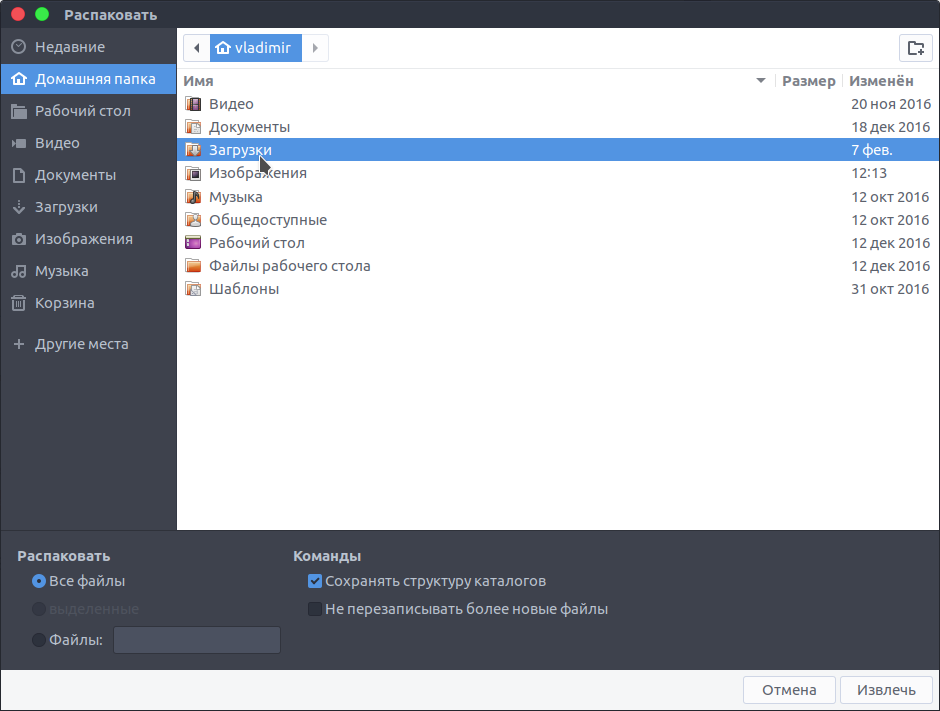Click the Корзина trash icon in sidebar
This screenshot has height=711, width=940.
tap(19, 303)
